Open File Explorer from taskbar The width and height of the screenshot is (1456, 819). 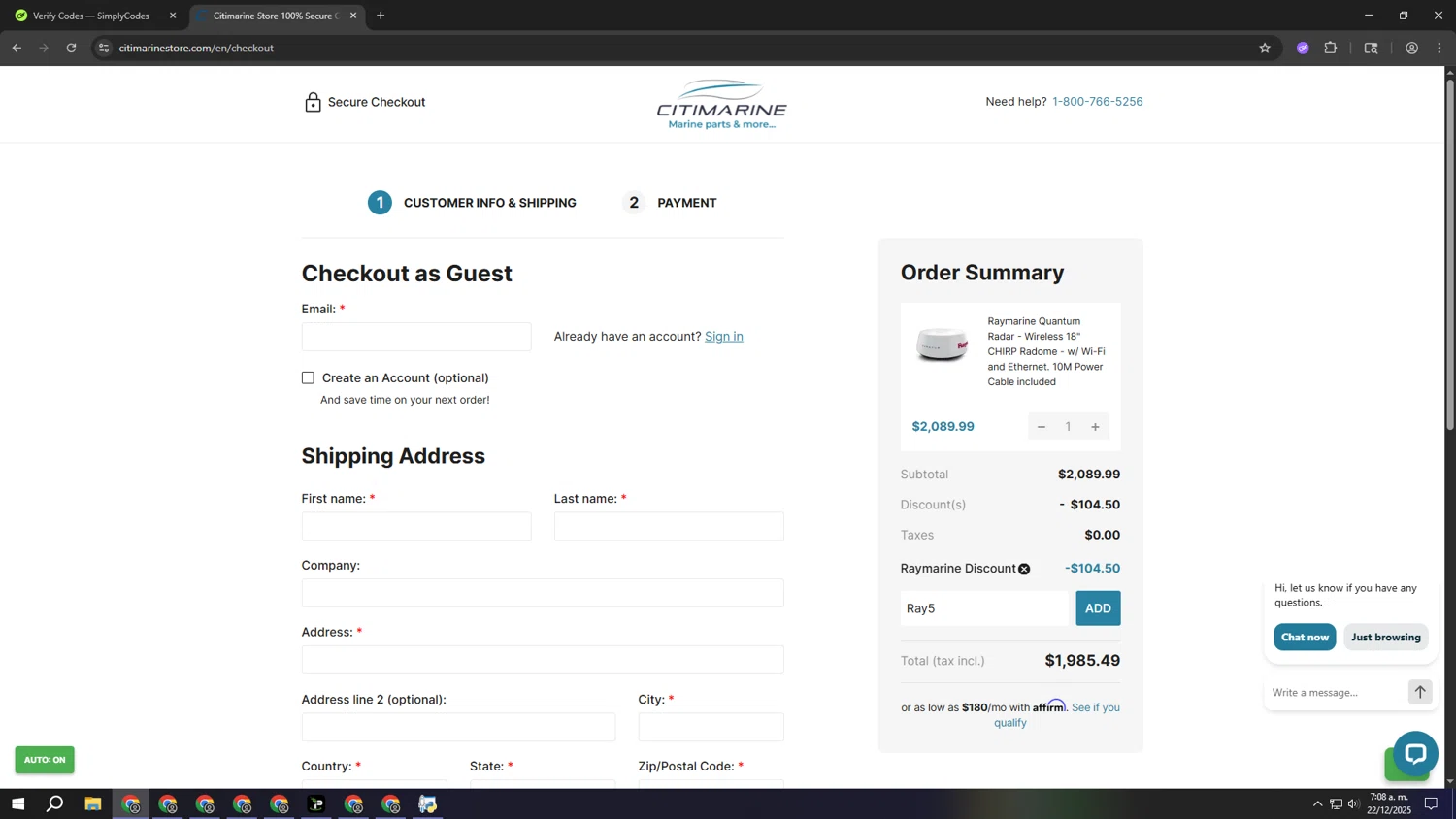coord(93,803)
